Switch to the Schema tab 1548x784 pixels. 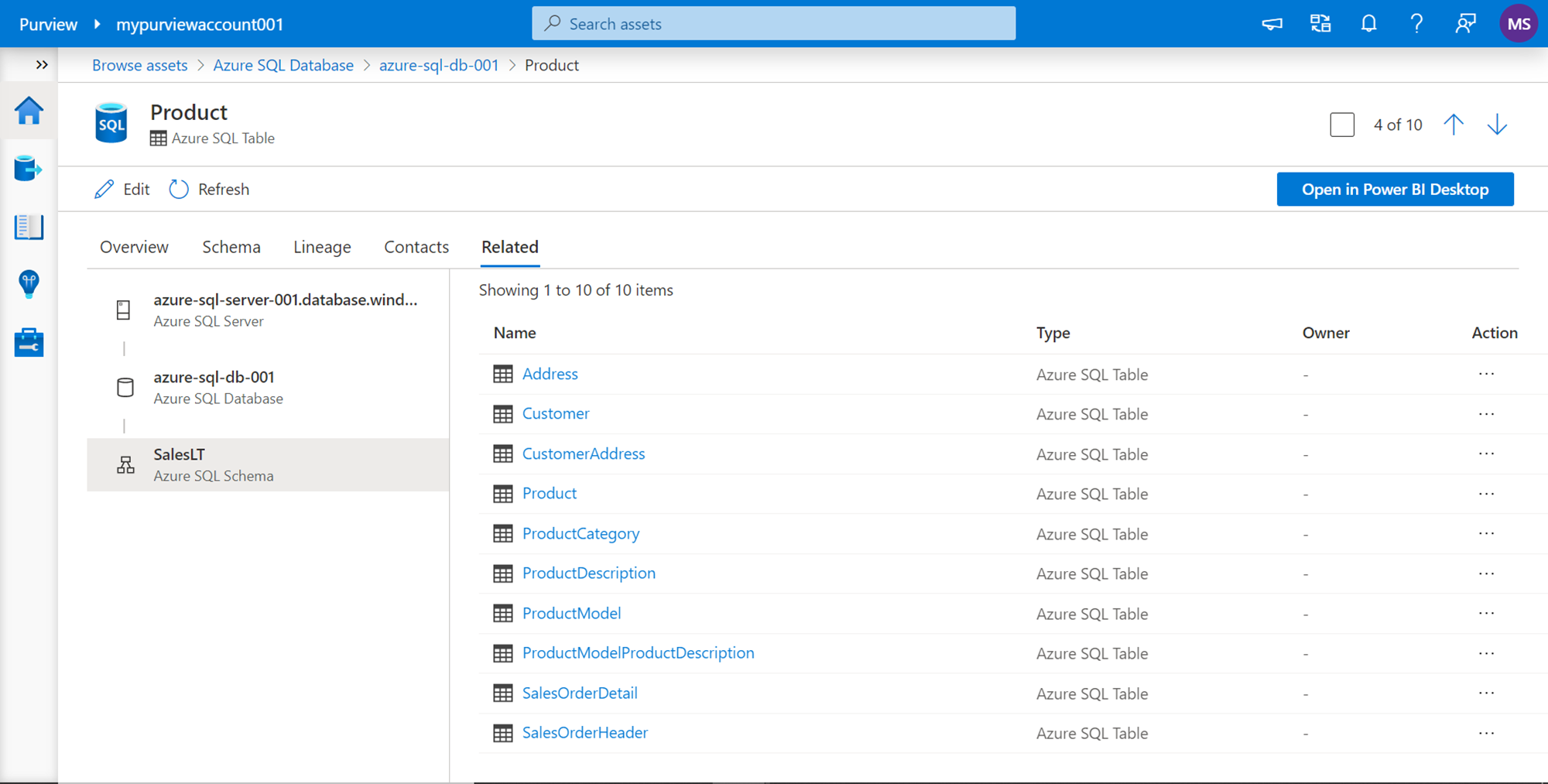click(x=231, y=247)
